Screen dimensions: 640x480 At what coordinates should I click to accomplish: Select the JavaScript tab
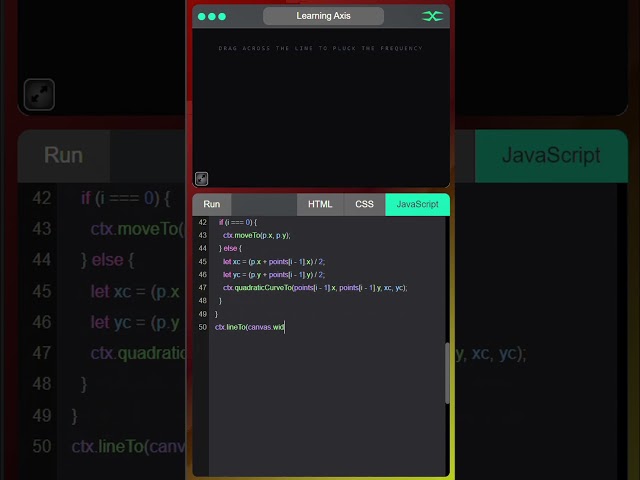coord(418,204)
